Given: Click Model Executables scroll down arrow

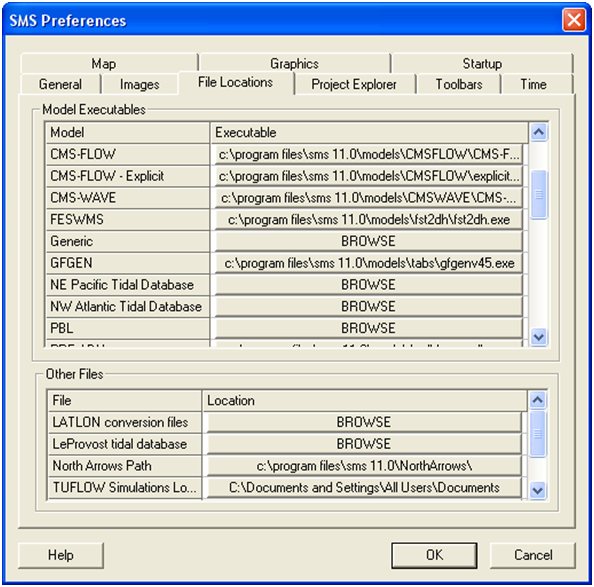Looking at the screenshot, I should [539, 337].
